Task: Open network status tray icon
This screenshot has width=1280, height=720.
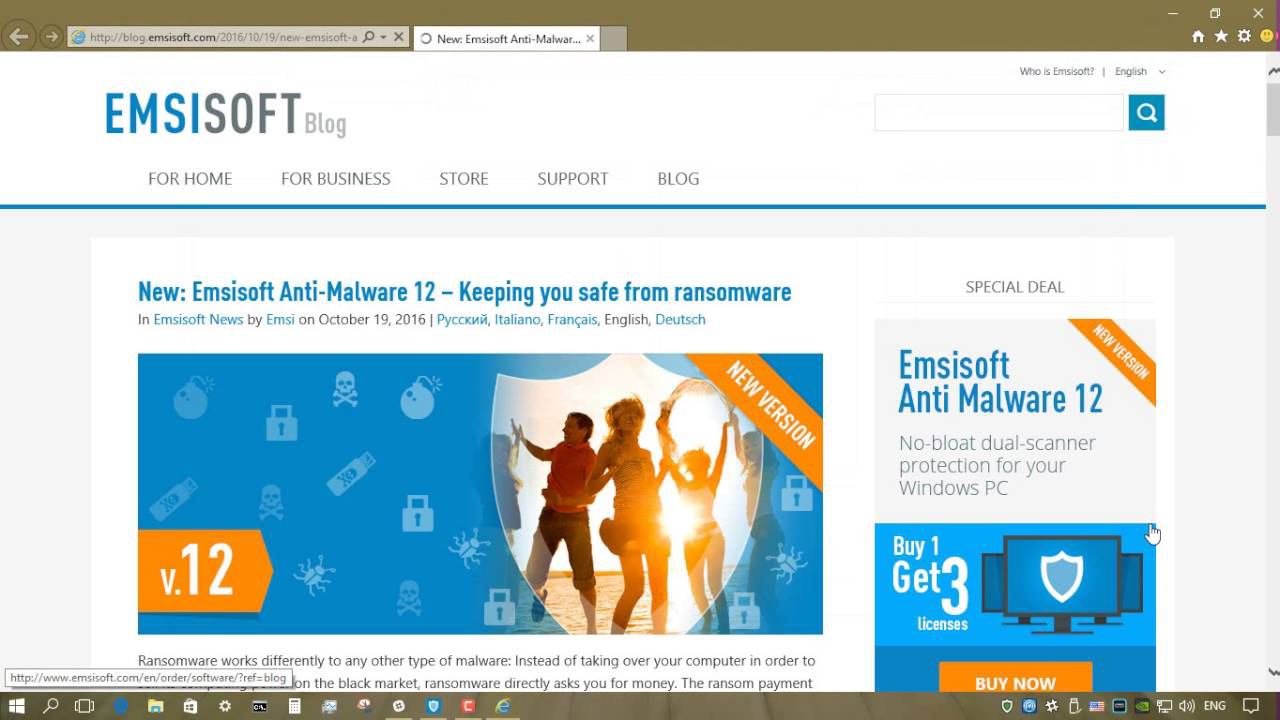Action: (1165, 706)
